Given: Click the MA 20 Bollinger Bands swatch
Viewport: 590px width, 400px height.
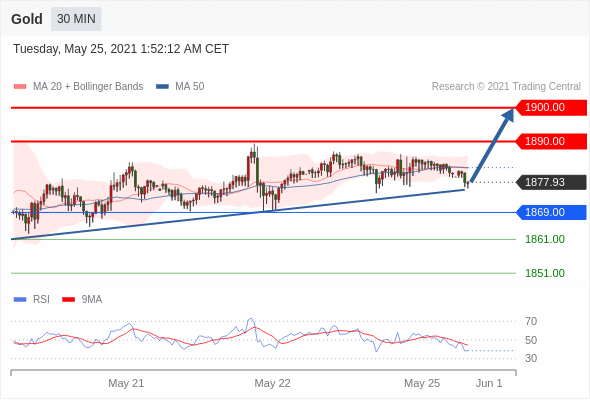Looking at the screenshot, I should [20, 87].
